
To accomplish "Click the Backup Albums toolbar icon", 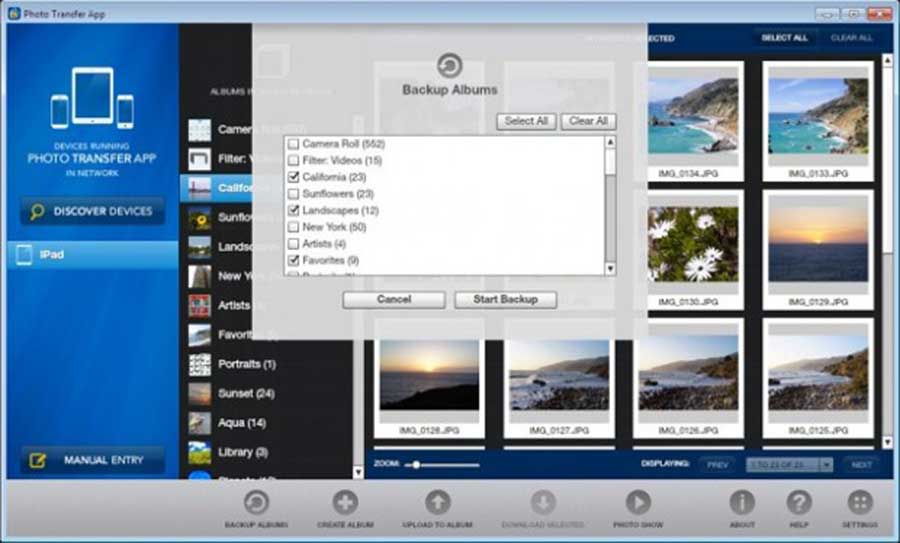I will pos(257,503).
